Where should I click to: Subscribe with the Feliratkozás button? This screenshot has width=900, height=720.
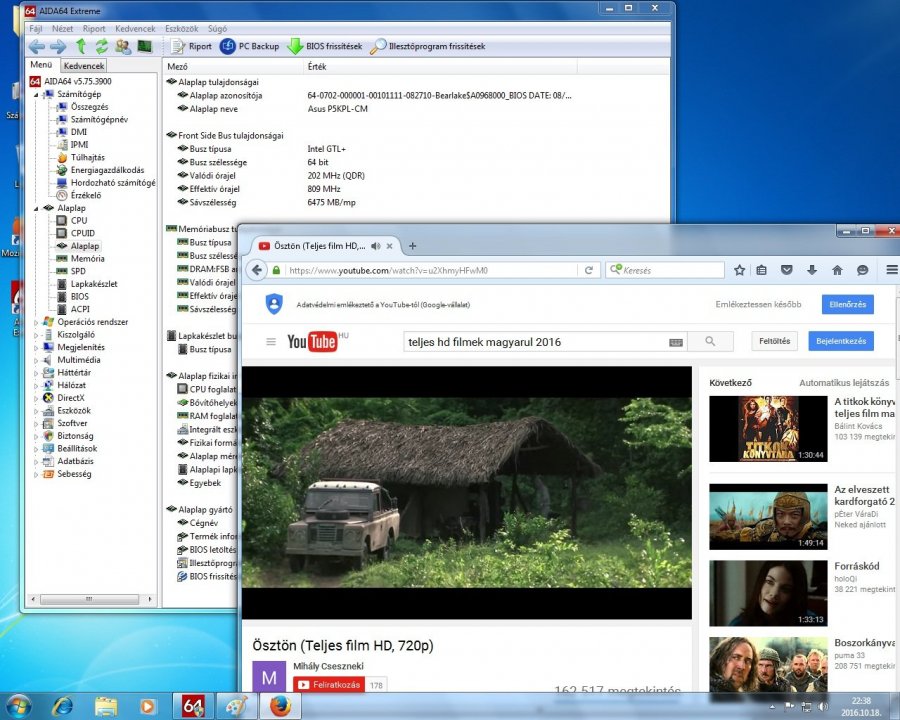329,685
